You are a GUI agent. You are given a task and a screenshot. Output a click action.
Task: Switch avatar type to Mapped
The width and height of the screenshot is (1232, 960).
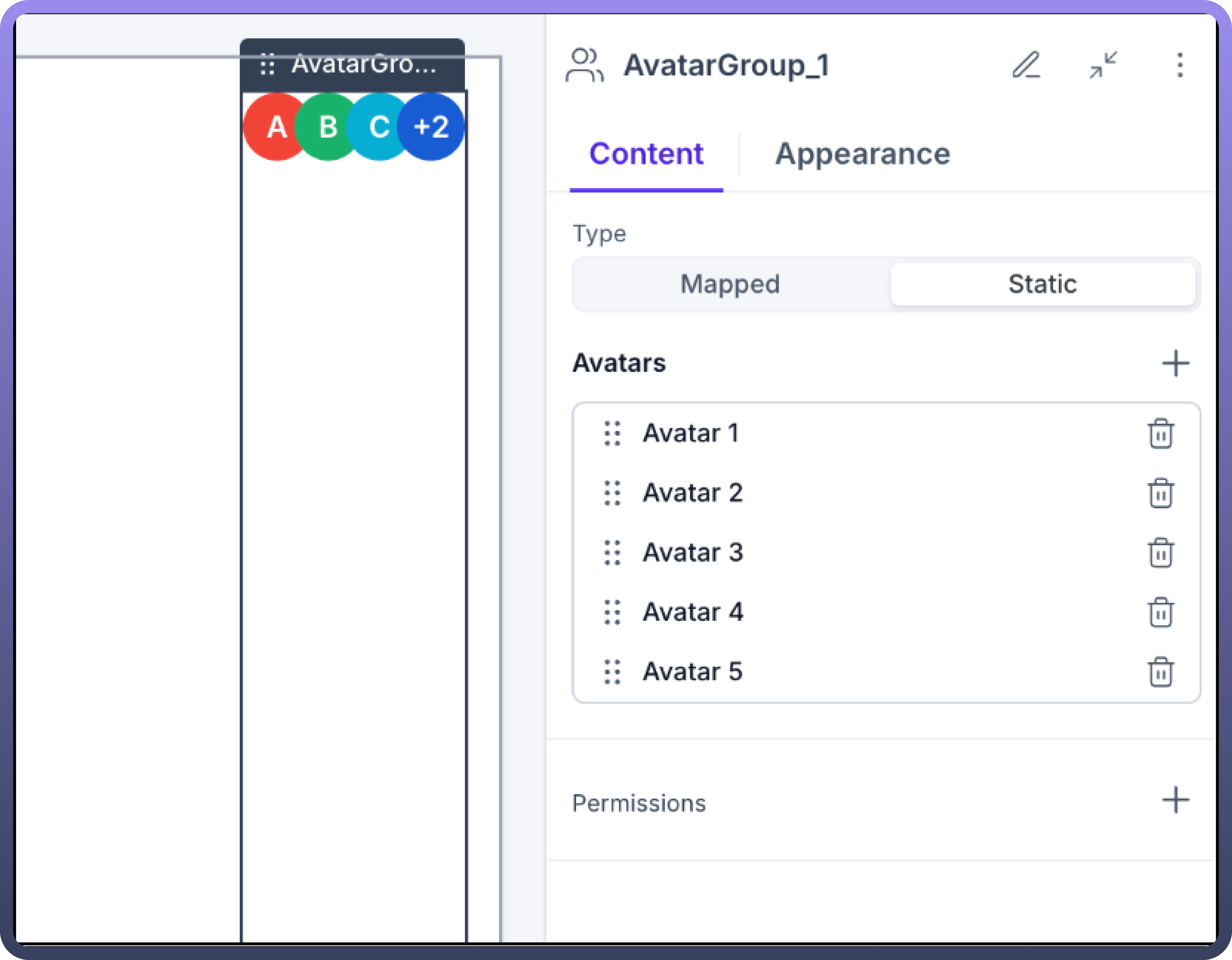click(730, 284)
